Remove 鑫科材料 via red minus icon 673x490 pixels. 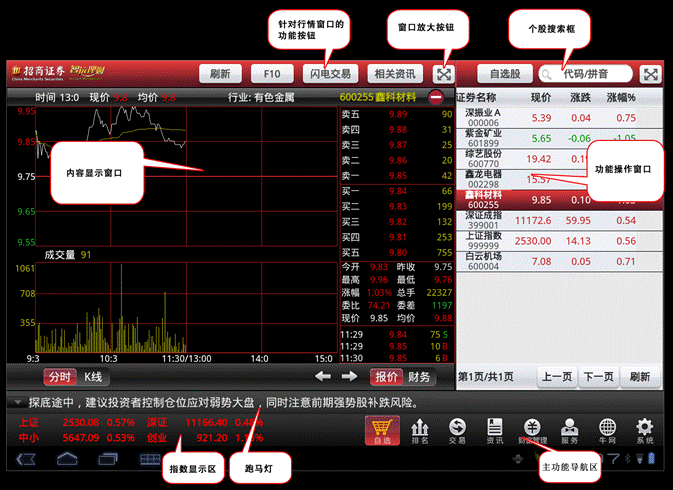coord(436,97)
